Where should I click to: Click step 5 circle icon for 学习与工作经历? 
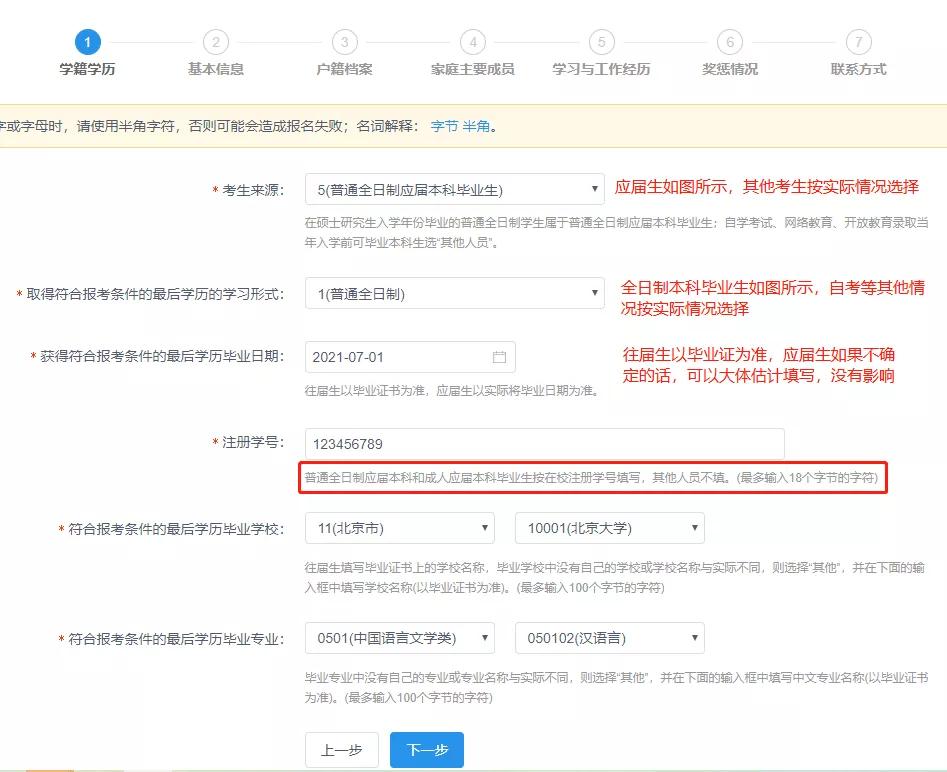(x=601, y=42)
